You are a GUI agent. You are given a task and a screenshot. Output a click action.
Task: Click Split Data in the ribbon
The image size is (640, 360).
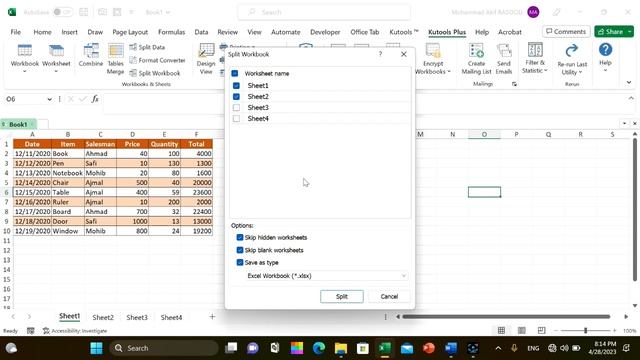point(147,47)
